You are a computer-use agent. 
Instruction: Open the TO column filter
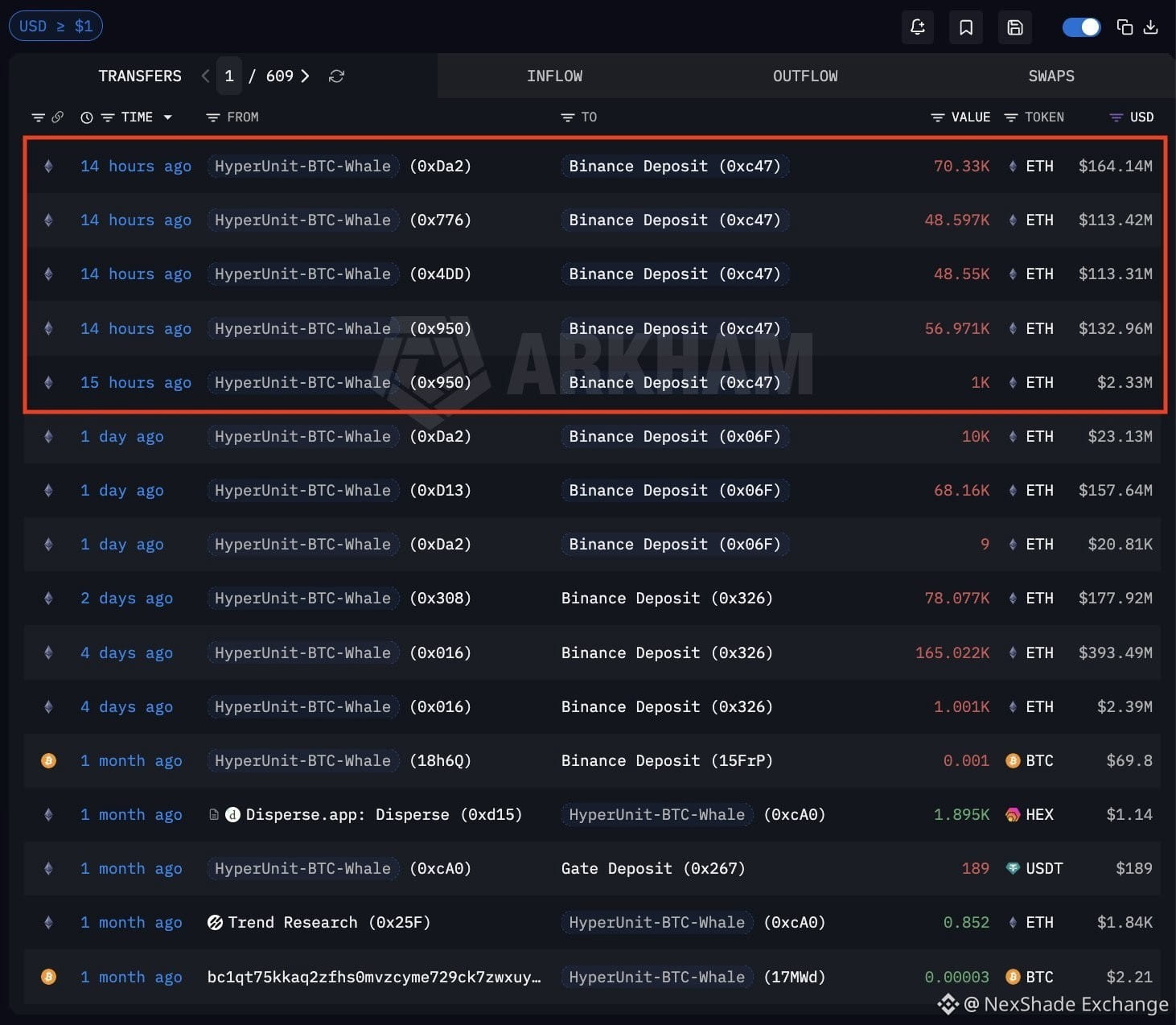tap(567, 117)
